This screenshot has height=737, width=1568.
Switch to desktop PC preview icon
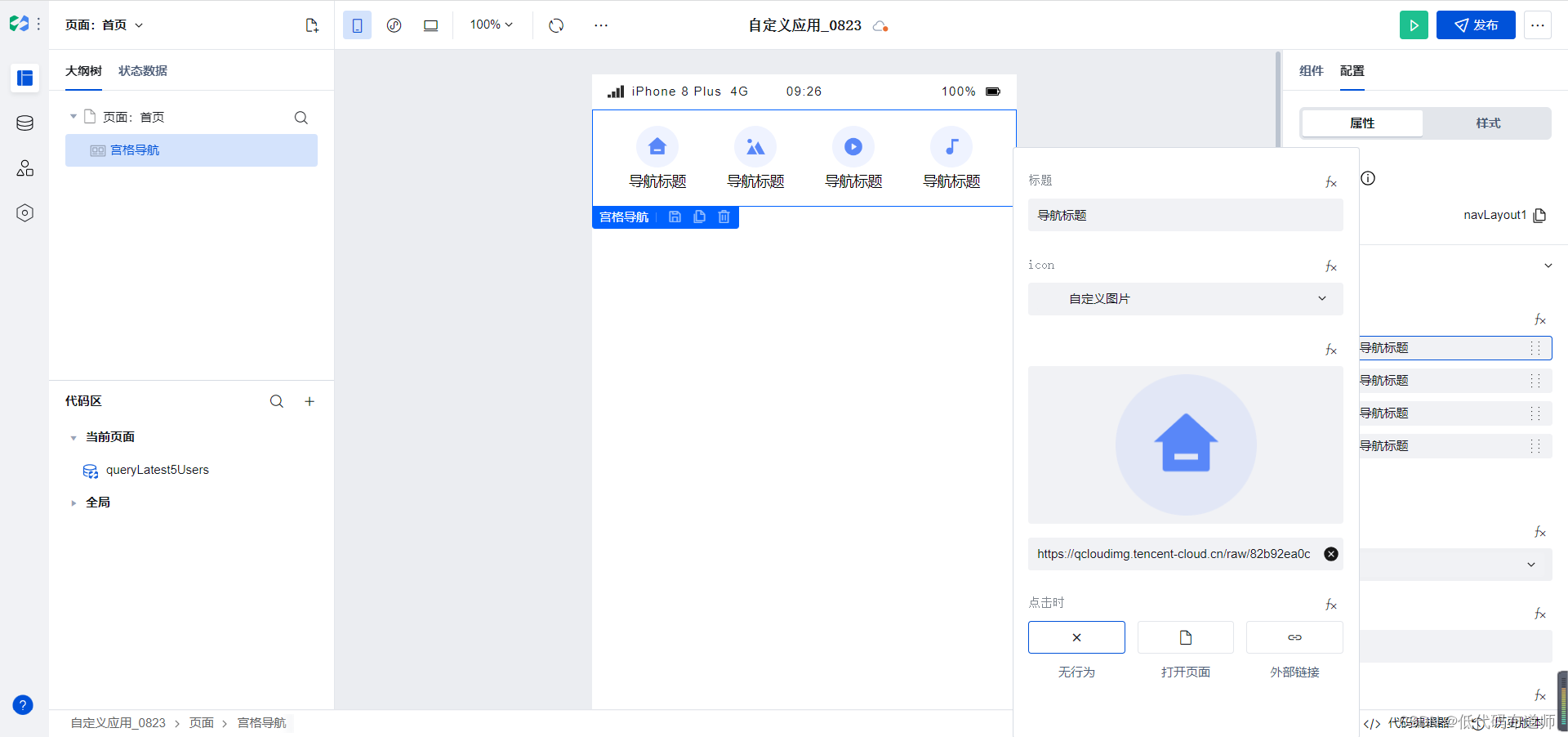tap(430, 25)
